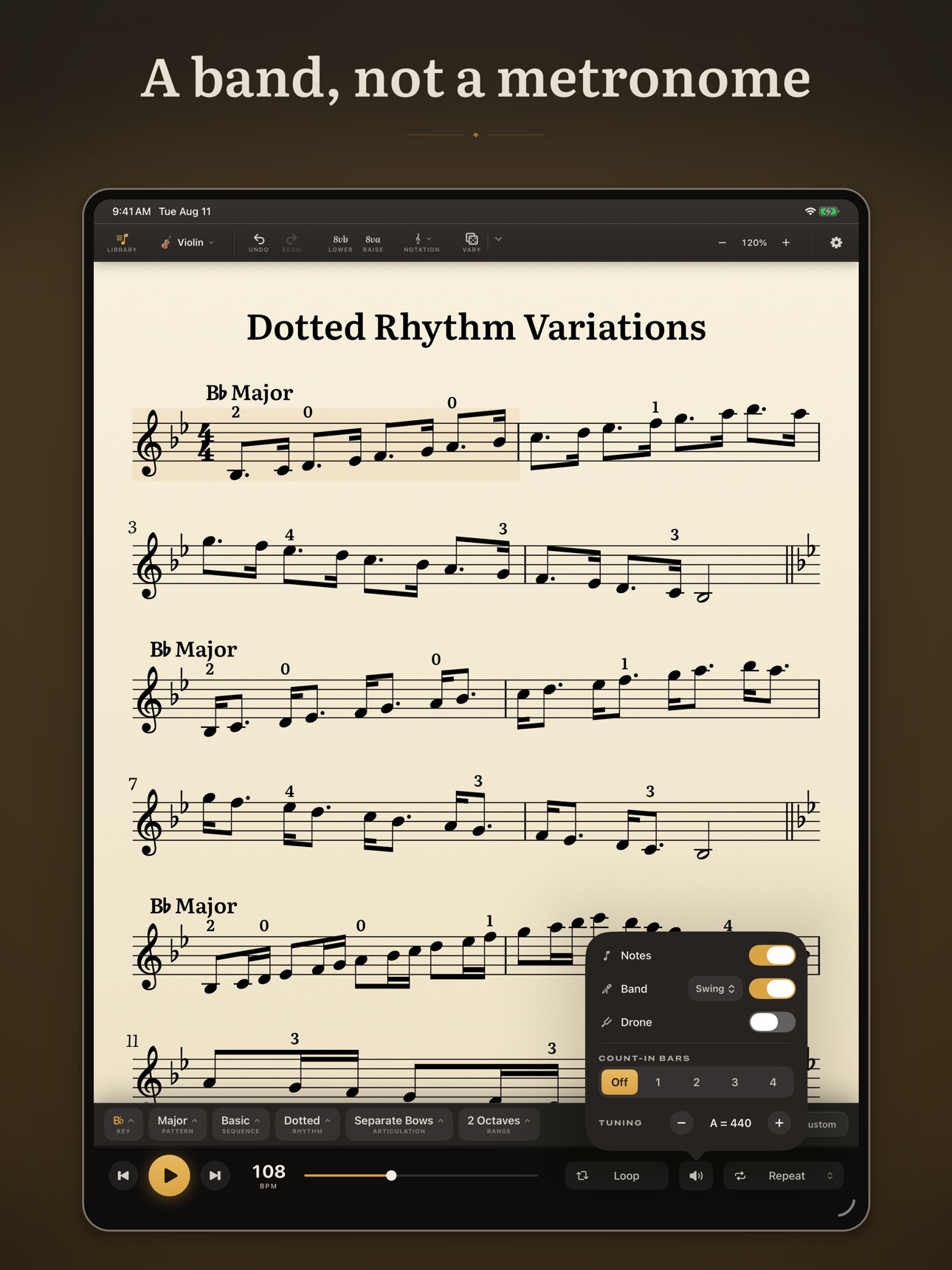Click the Dotted Rhythm Variations title

click(x=476, y=327)
